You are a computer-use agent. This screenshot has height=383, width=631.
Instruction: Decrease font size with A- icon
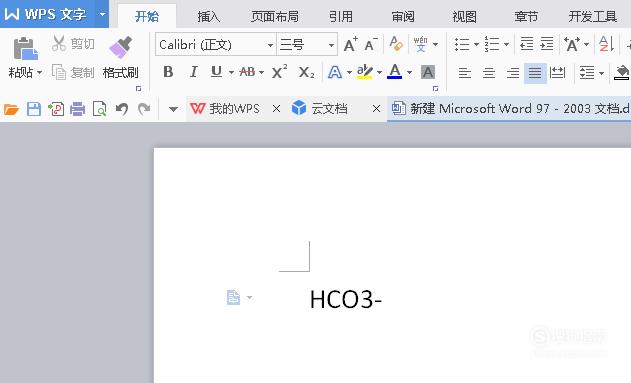coord(371,44)
